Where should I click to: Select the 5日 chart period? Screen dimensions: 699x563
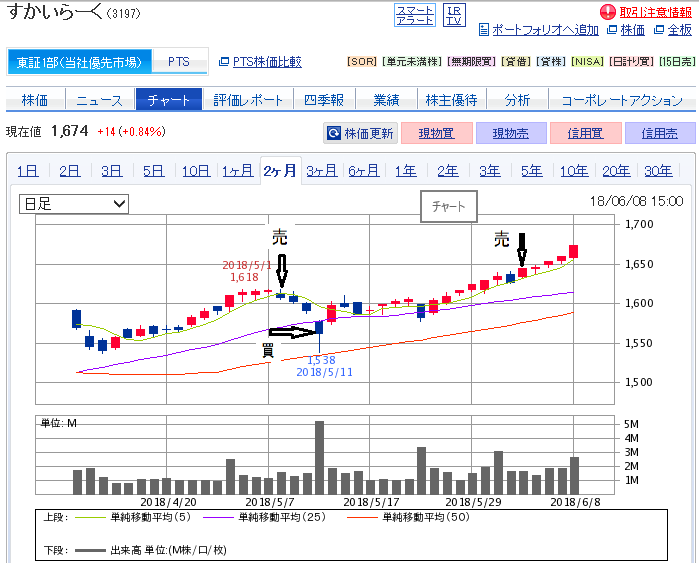153,170
